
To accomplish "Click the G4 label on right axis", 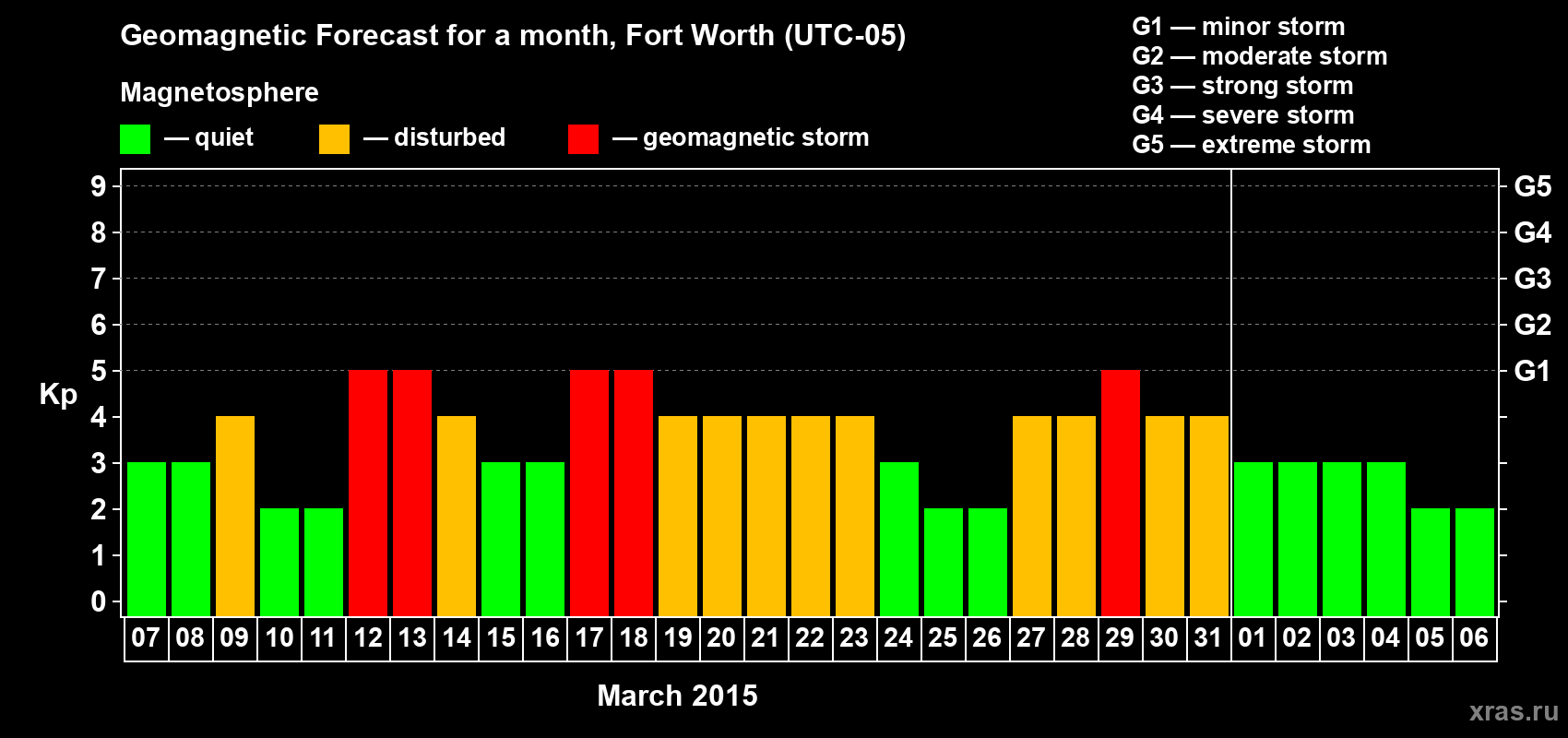I will 1532,232.
